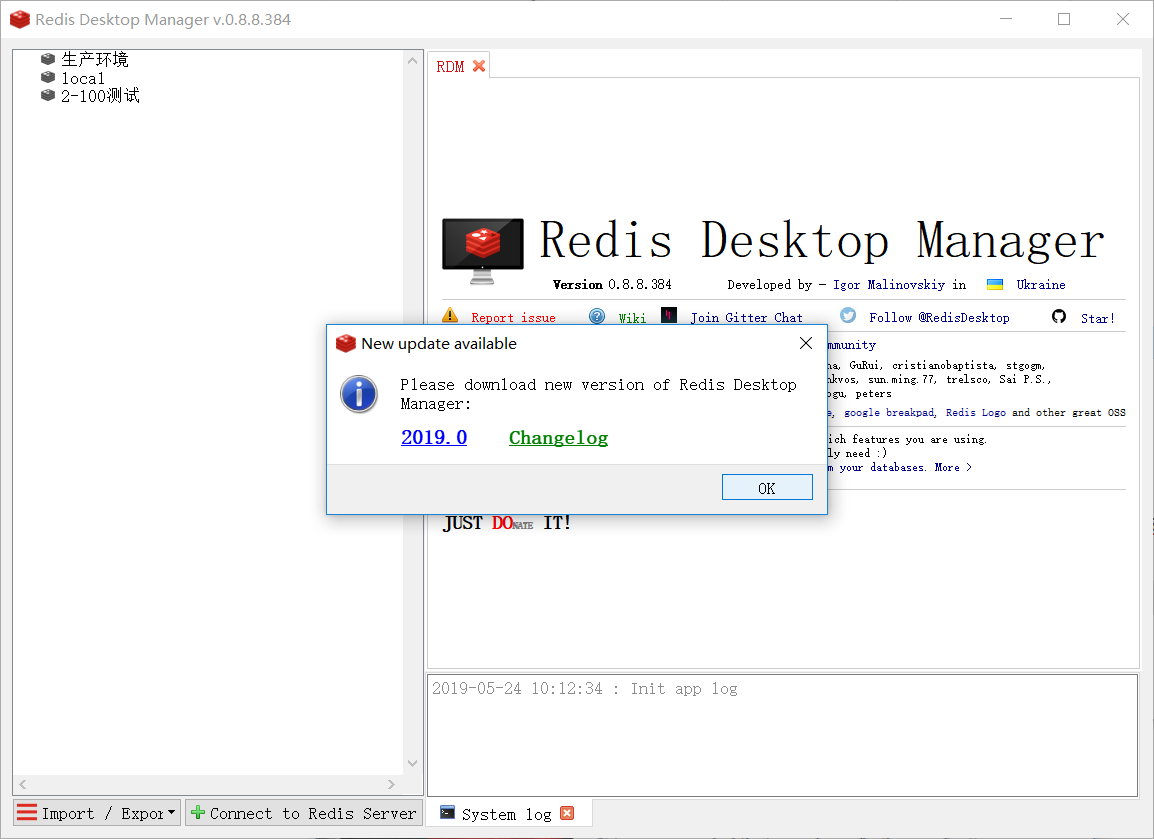Click the Redis app icon in title bar
This screenshot has width=1154, height=839.
[x=20, y=20]
